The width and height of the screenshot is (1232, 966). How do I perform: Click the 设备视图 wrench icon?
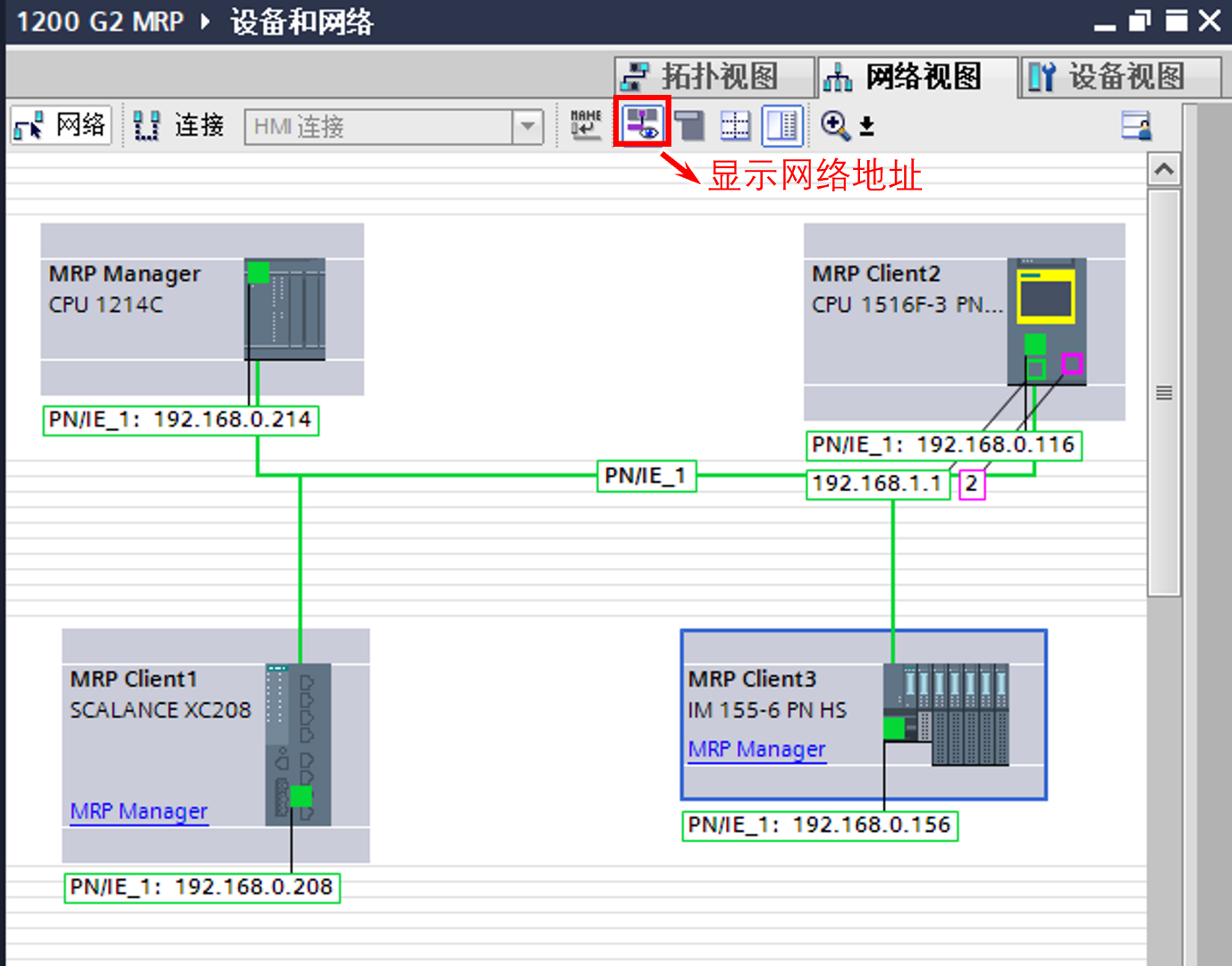[1042, 77]
